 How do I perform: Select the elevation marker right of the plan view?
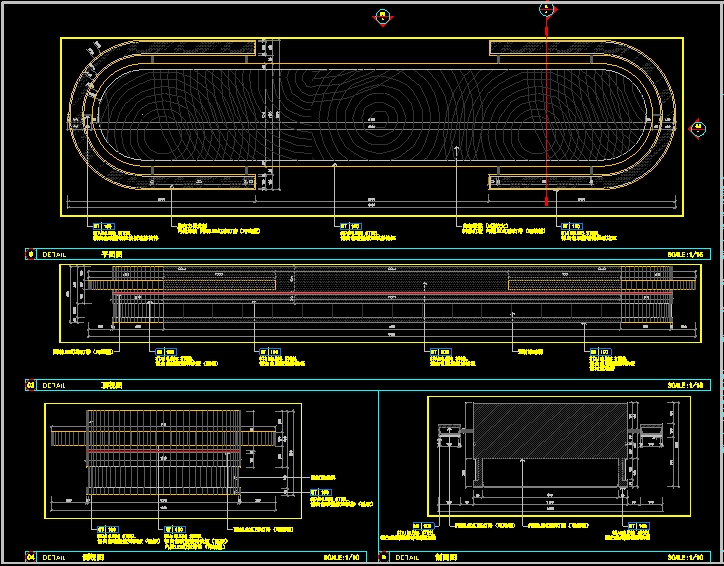coord(697,126)
